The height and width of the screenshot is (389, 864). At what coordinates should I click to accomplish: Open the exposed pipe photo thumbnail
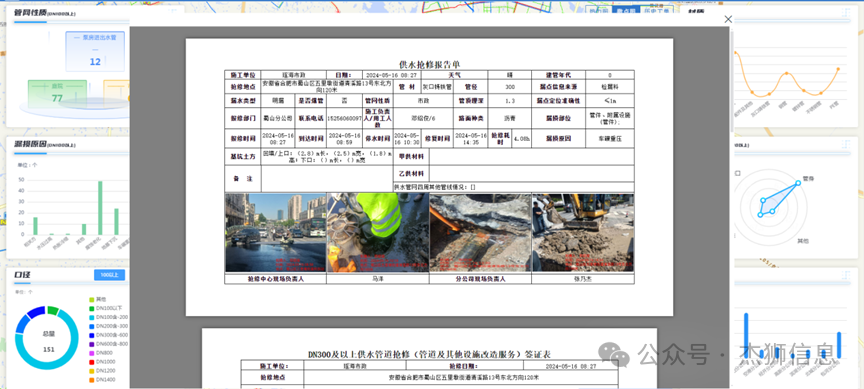(480, 232)
